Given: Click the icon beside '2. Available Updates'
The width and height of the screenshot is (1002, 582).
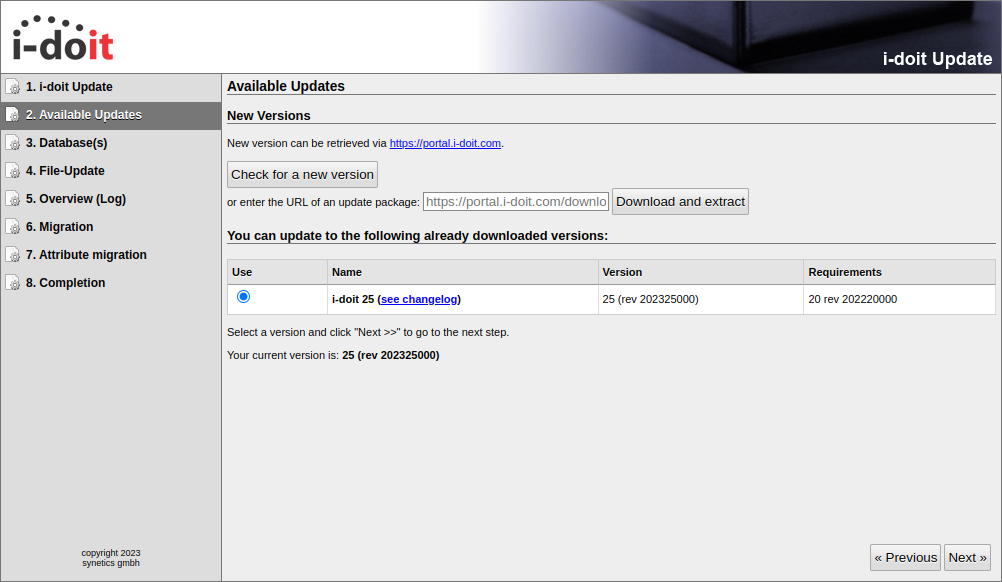Looking at the screenshot, I should (x=13, y=115).
